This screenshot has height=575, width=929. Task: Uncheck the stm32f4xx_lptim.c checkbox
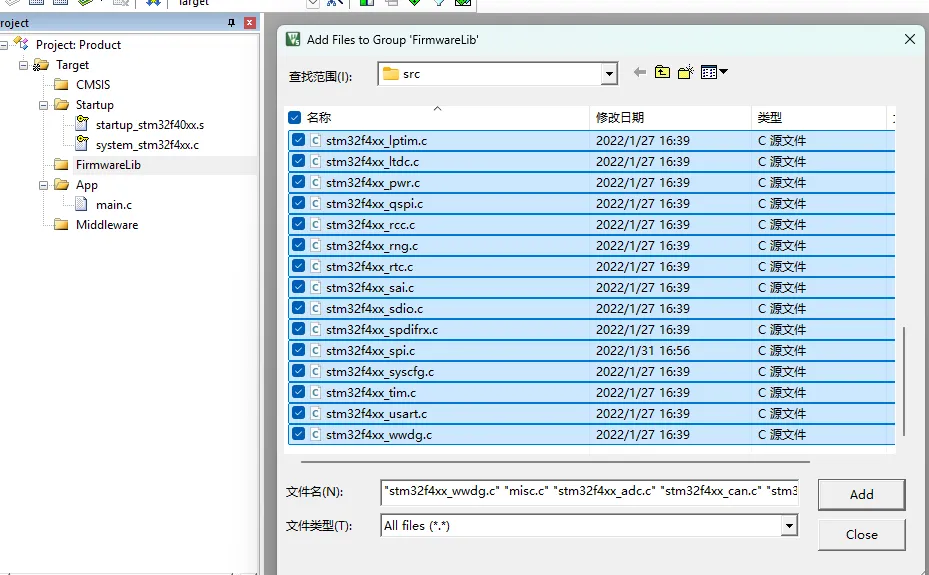coord(298,140)
